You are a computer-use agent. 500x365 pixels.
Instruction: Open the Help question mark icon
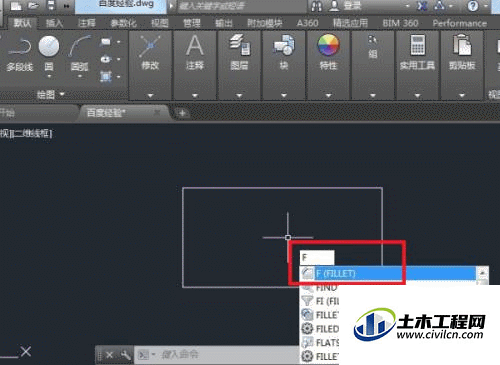coord(473,6)
